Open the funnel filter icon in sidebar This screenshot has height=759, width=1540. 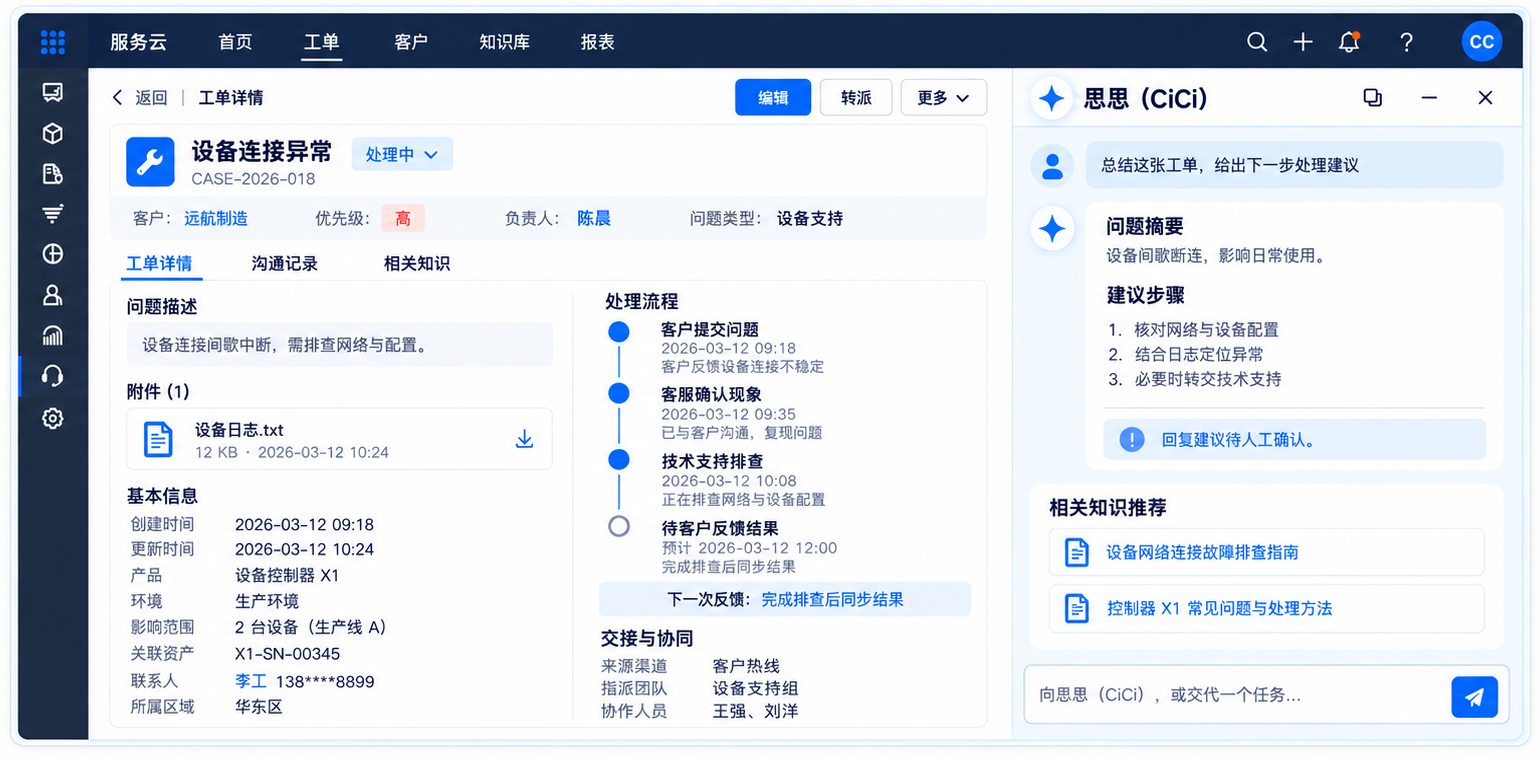(x=53, y=214)
